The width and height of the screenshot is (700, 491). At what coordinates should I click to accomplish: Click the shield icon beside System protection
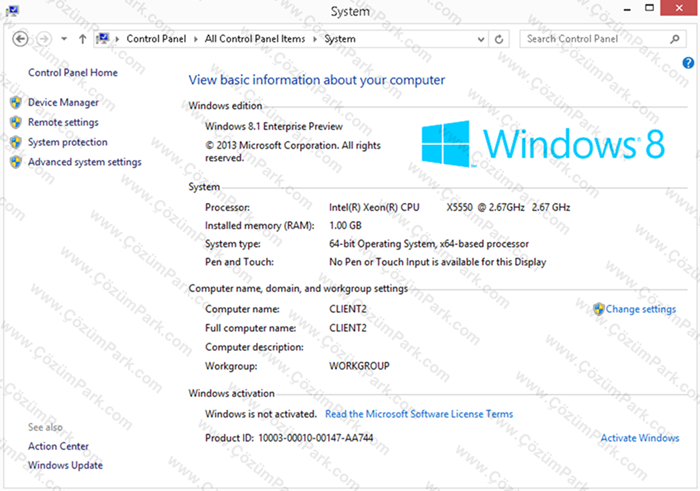coord(16,142)
